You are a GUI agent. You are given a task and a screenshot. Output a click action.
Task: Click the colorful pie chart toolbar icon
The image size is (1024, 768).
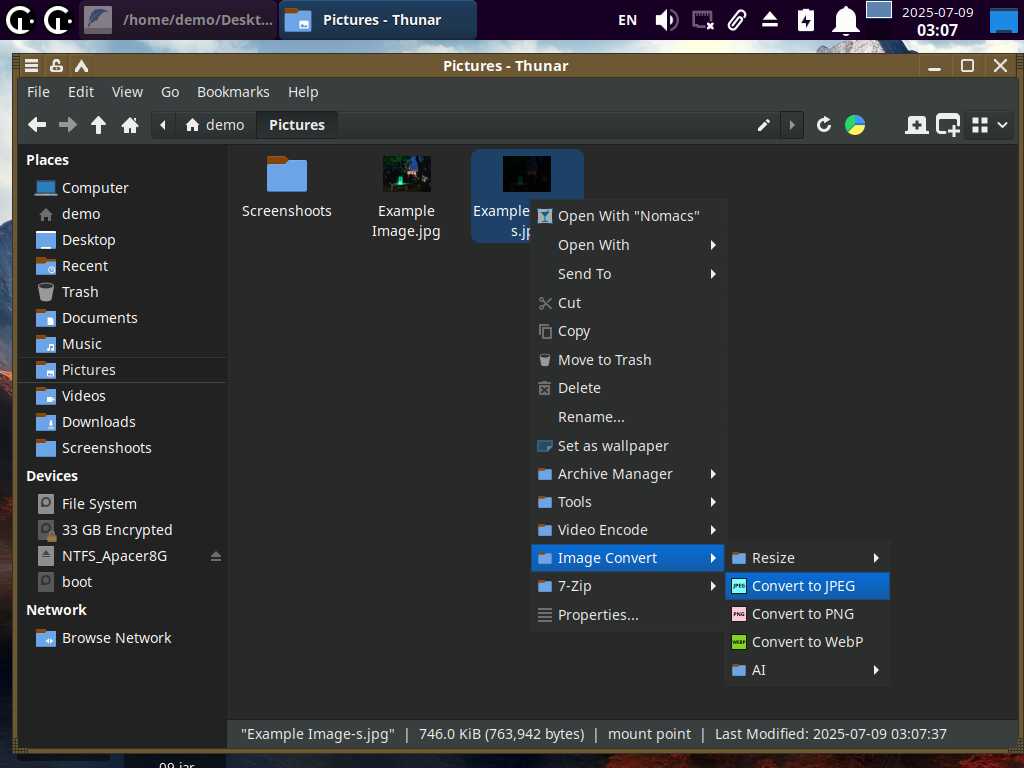pyautogui.click(x=855, y=125)
